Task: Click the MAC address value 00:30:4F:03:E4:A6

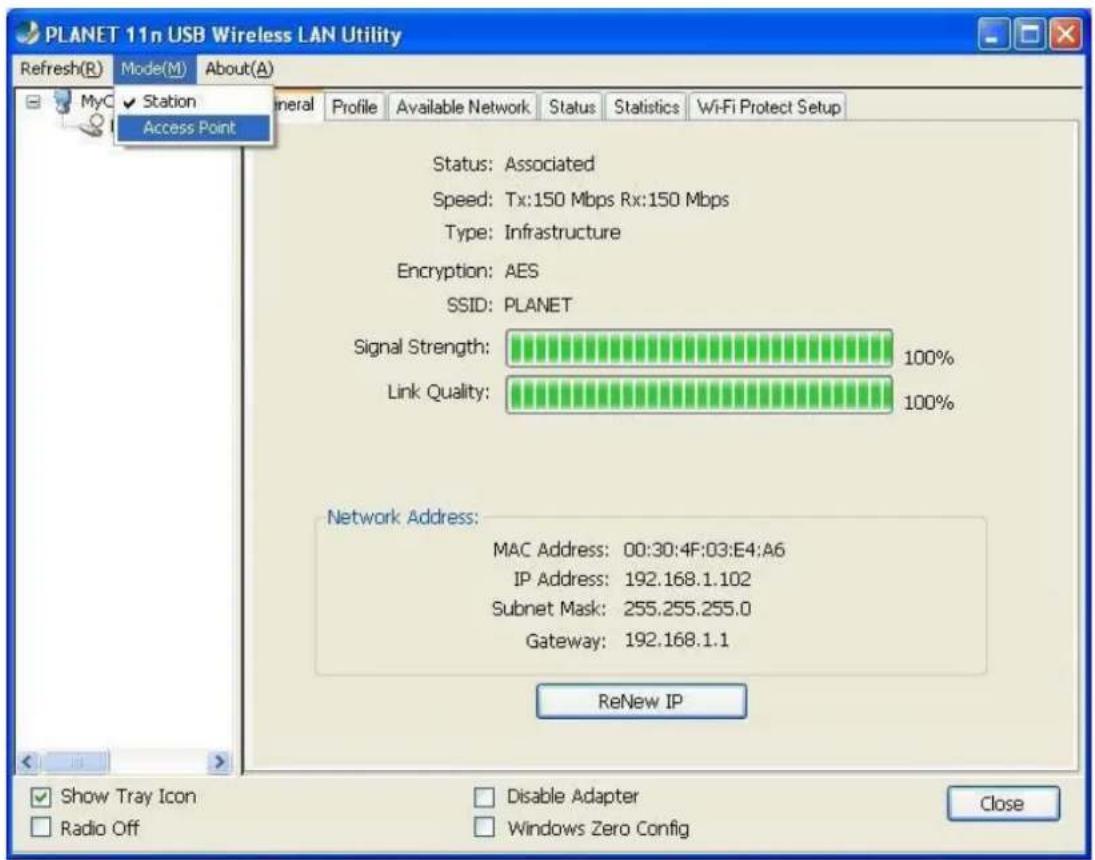Action: (704, 551)
